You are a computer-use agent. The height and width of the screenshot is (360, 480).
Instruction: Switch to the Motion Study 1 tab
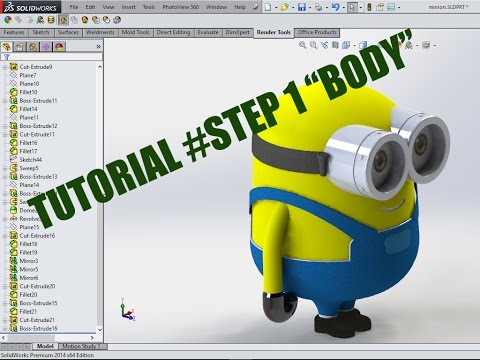point(82,346)
